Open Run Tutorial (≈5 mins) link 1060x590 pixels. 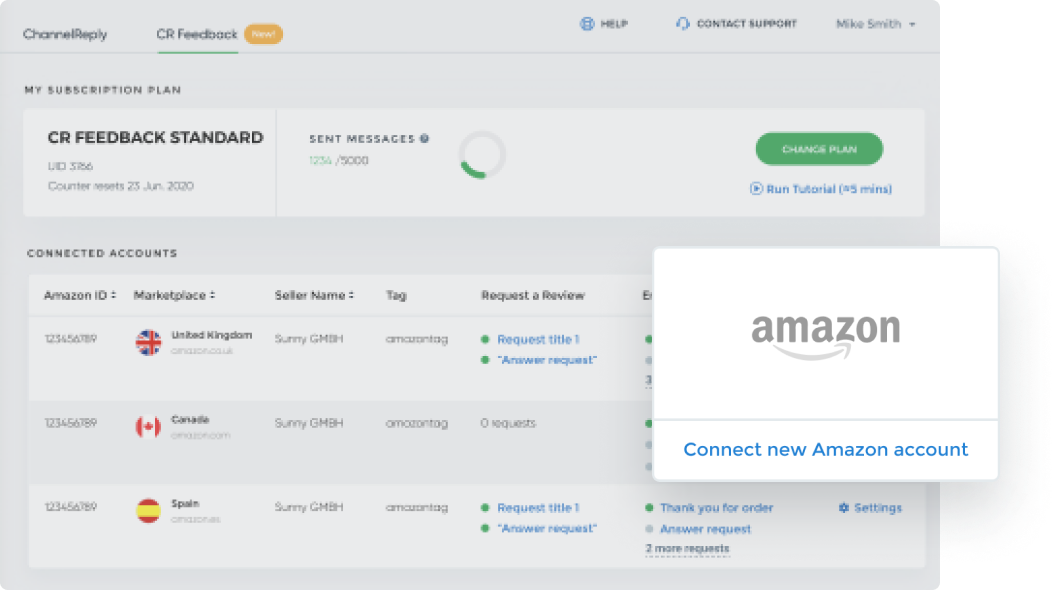pyautogui.click(x=829, y=189)
